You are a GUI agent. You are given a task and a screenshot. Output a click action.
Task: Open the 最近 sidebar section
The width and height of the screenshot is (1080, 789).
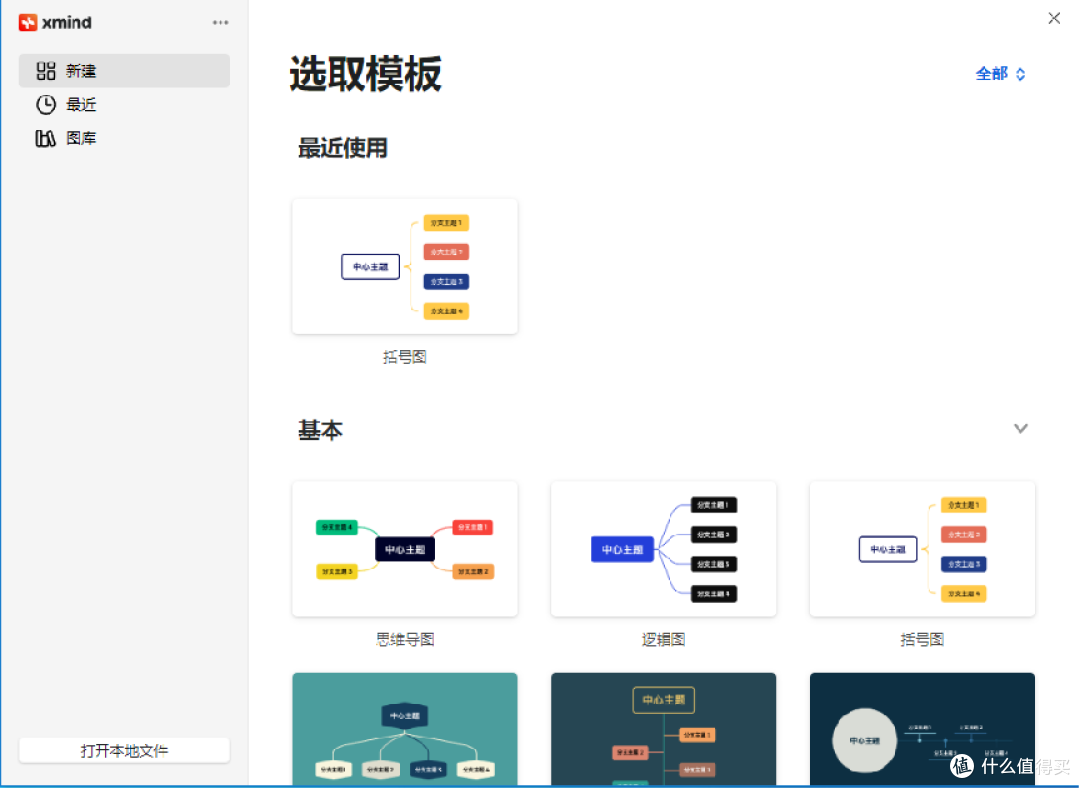pyautogui.click(x=124, y=105)
